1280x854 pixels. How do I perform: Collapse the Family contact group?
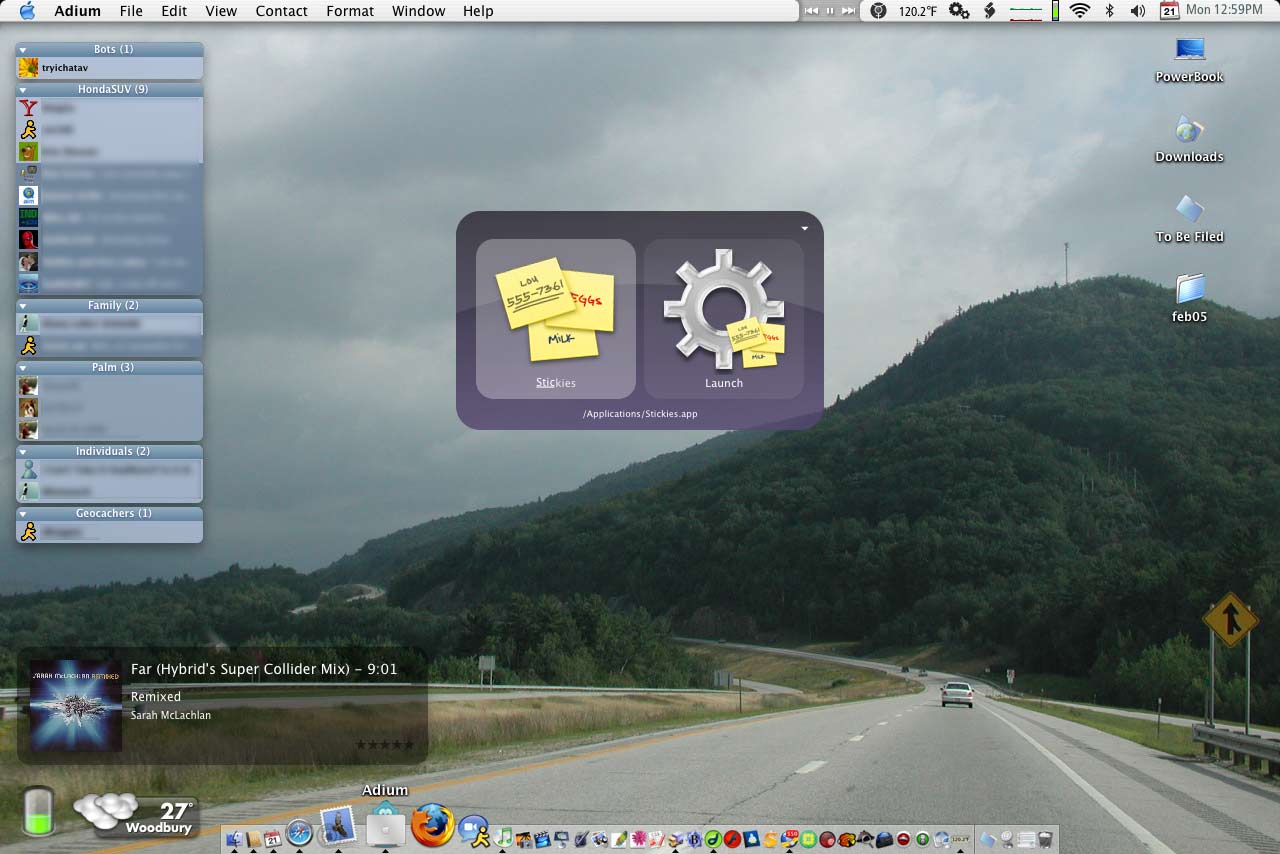point(23,305)
